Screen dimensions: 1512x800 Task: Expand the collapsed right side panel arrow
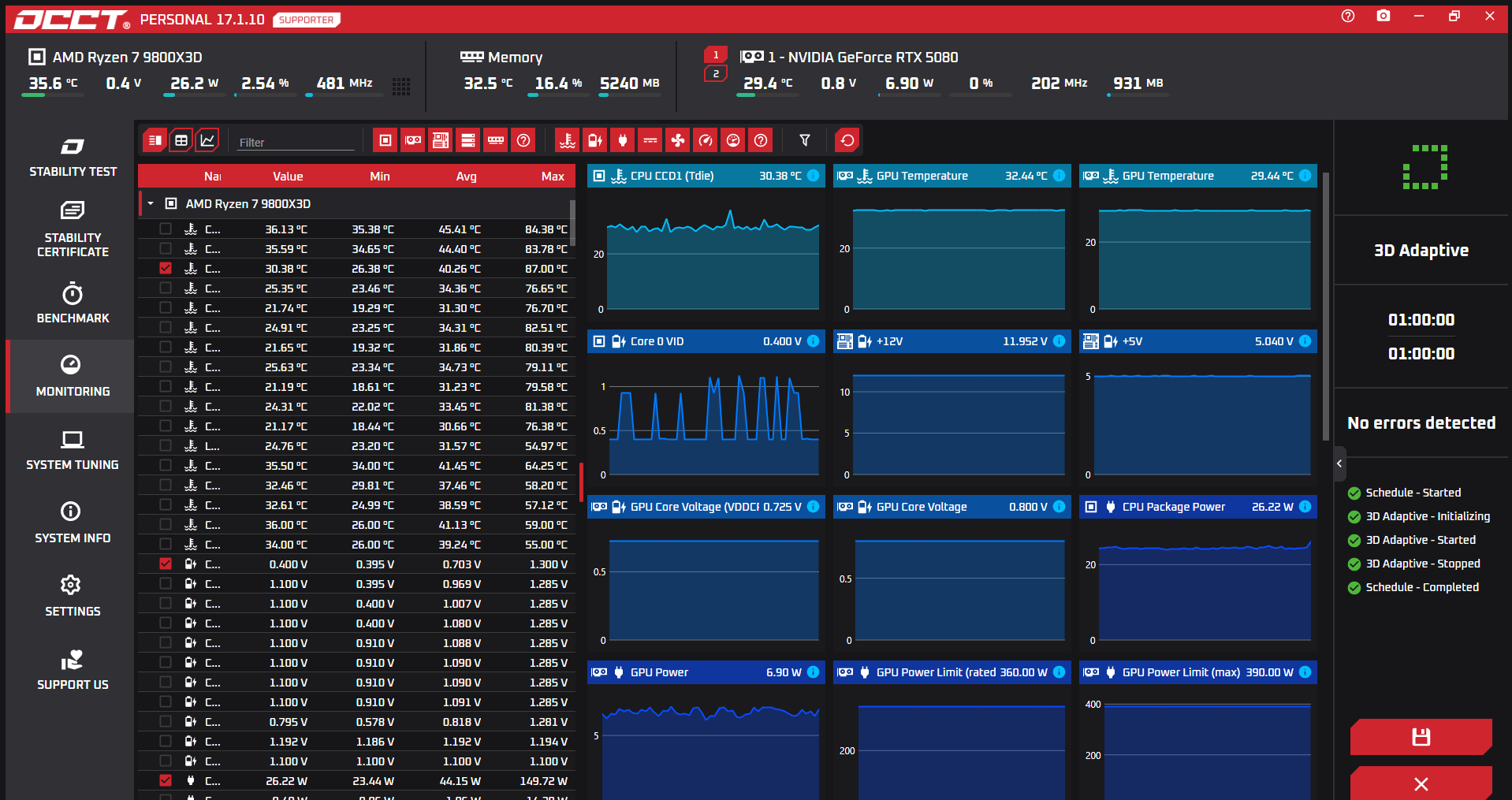(x=1339, y=463)
